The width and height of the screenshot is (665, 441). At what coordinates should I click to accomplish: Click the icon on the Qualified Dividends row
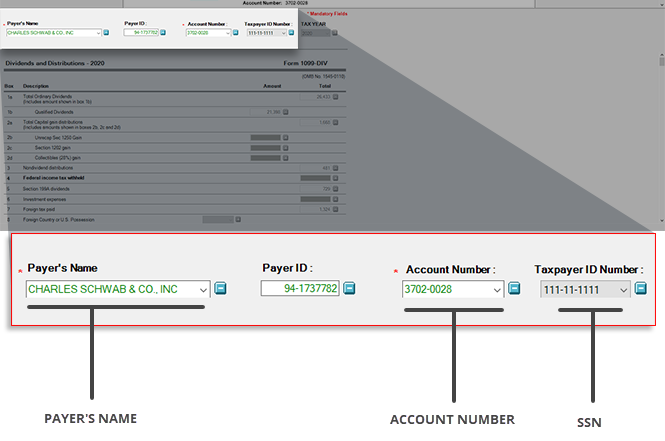[x=285, y=112]
